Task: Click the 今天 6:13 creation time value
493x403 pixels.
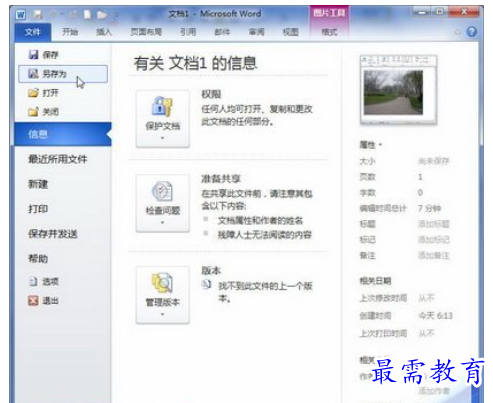Action: (435, 315)
